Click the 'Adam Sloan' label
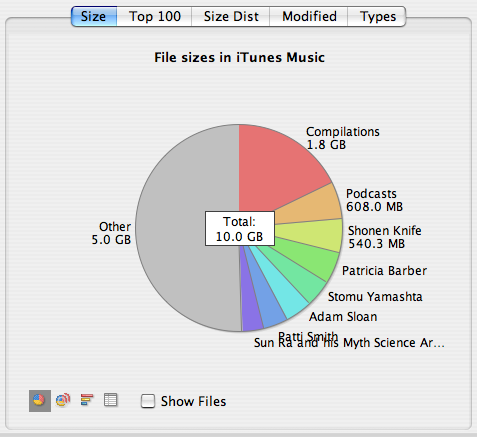Image resolution: width=477 pixels, height=437 pixels. 343,317
